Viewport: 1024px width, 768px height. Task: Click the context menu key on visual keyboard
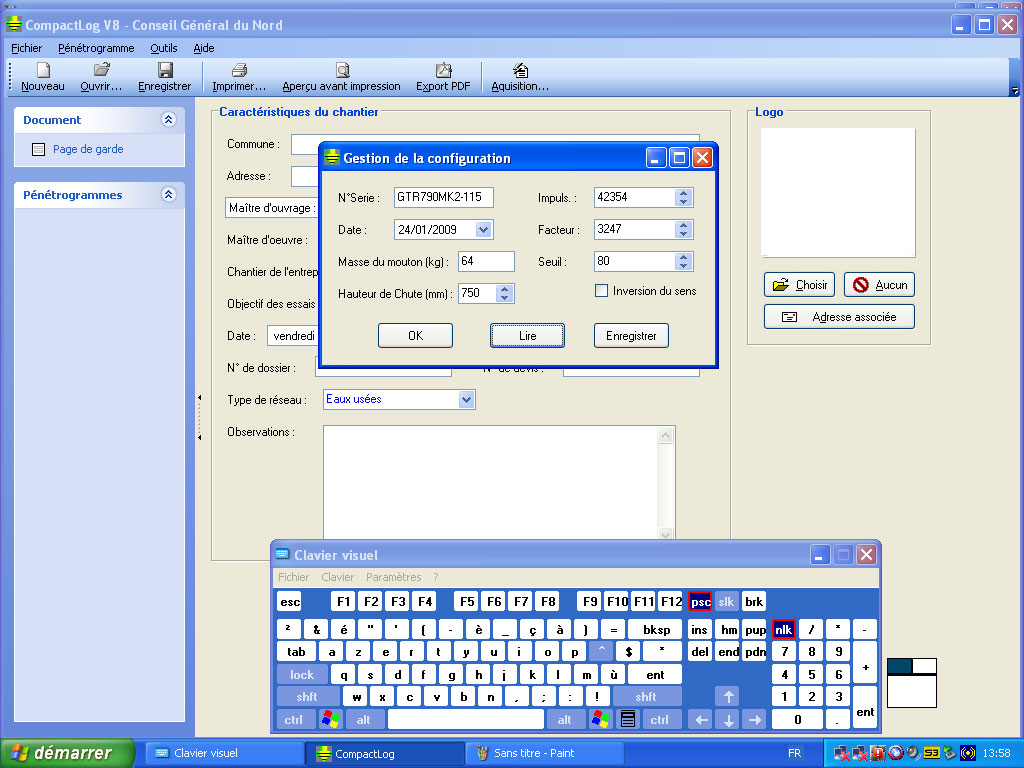(628, 720)
